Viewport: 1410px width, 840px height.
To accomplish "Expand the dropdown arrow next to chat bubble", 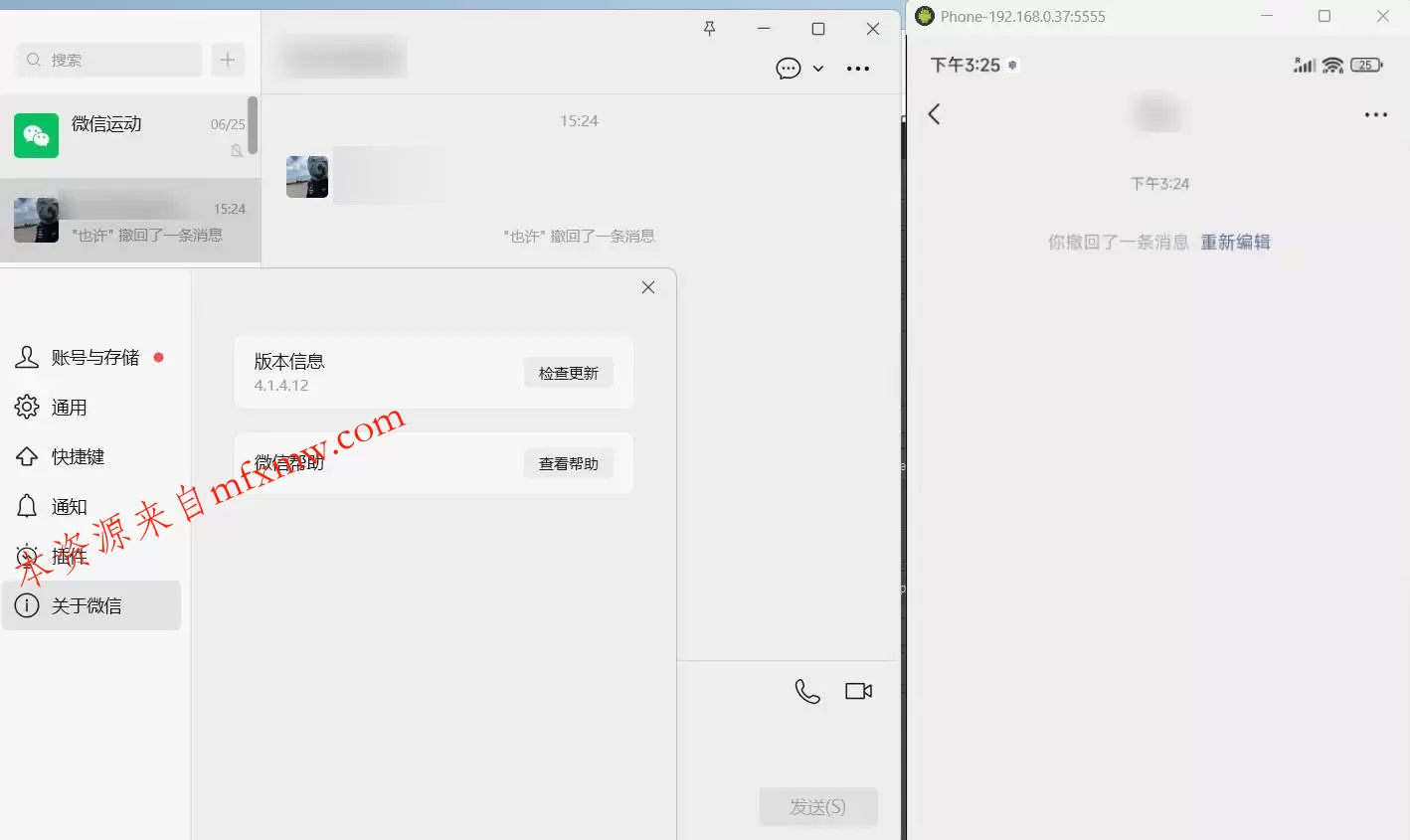I will (x=818, y=69).
